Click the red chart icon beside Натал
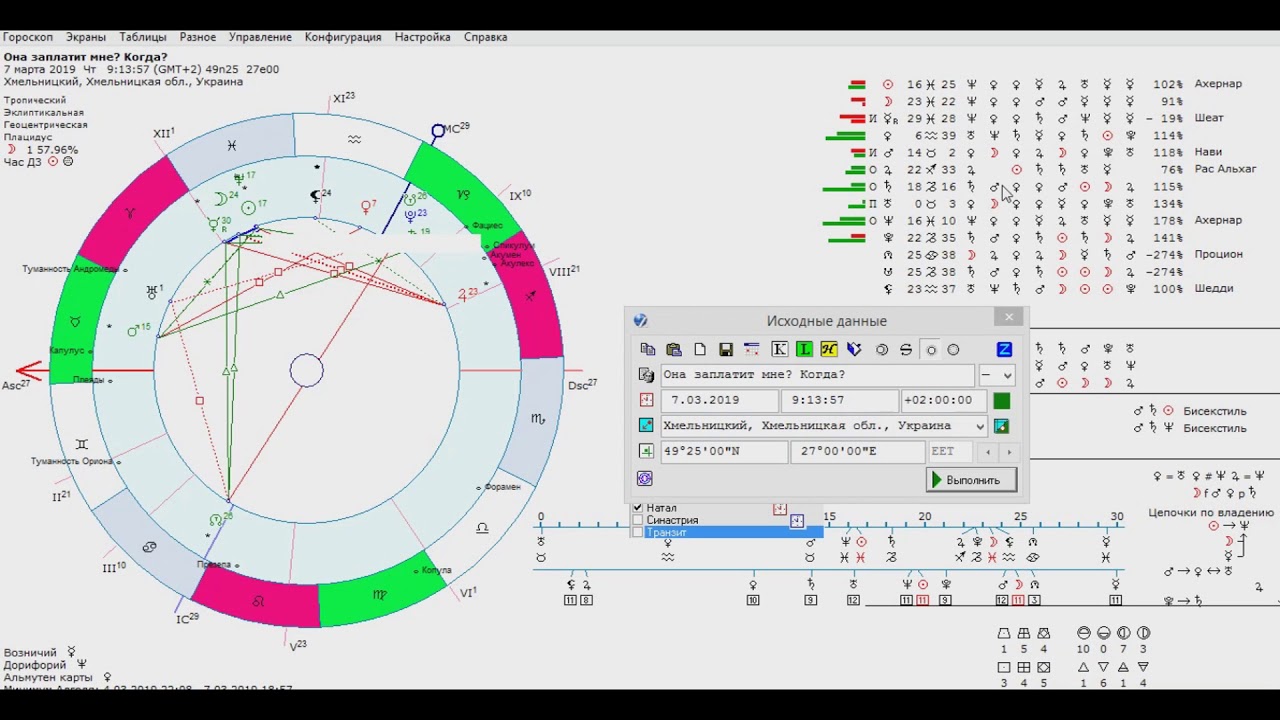Screen dimensions: 1280x720 pyautogui.click(x=780, y=509)
